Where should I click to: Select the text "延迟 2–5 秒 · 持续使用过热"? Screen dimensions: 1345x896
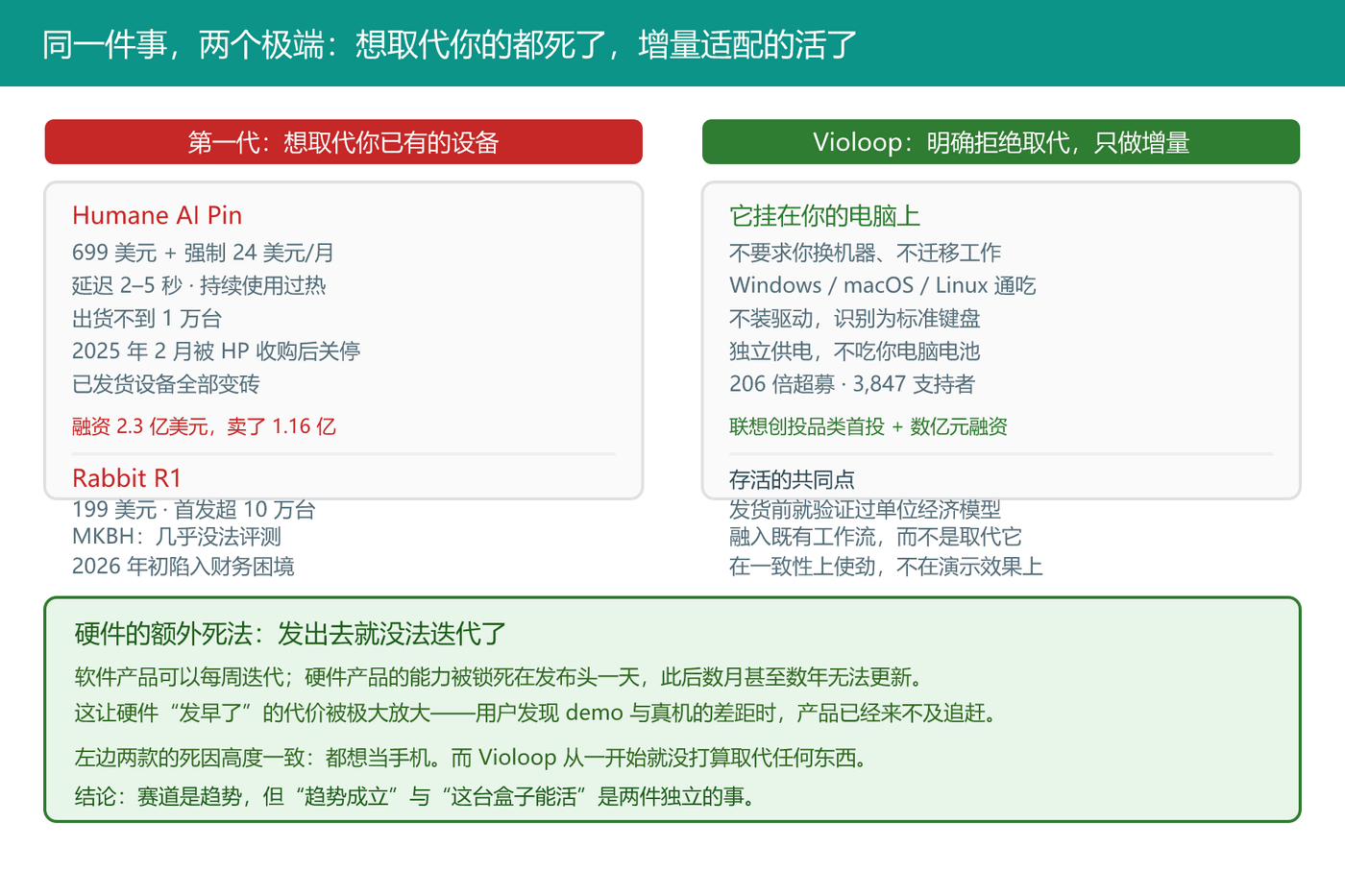[199, 285]
